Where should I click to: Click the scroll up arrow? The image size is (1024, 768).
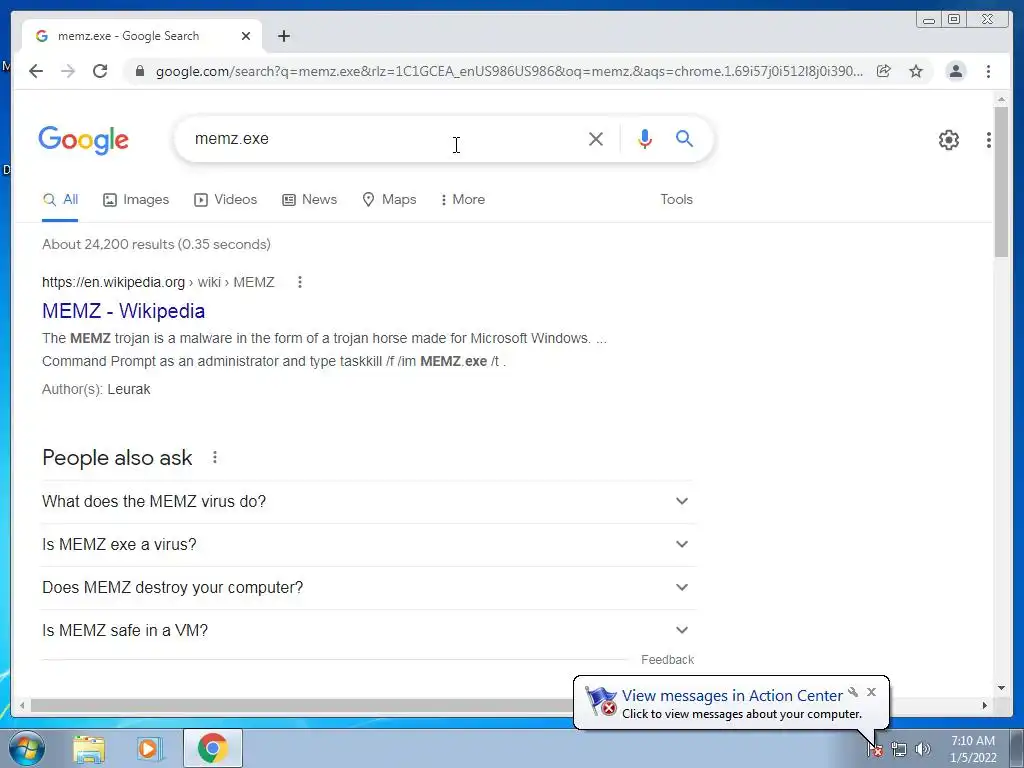click(1001, 99)
